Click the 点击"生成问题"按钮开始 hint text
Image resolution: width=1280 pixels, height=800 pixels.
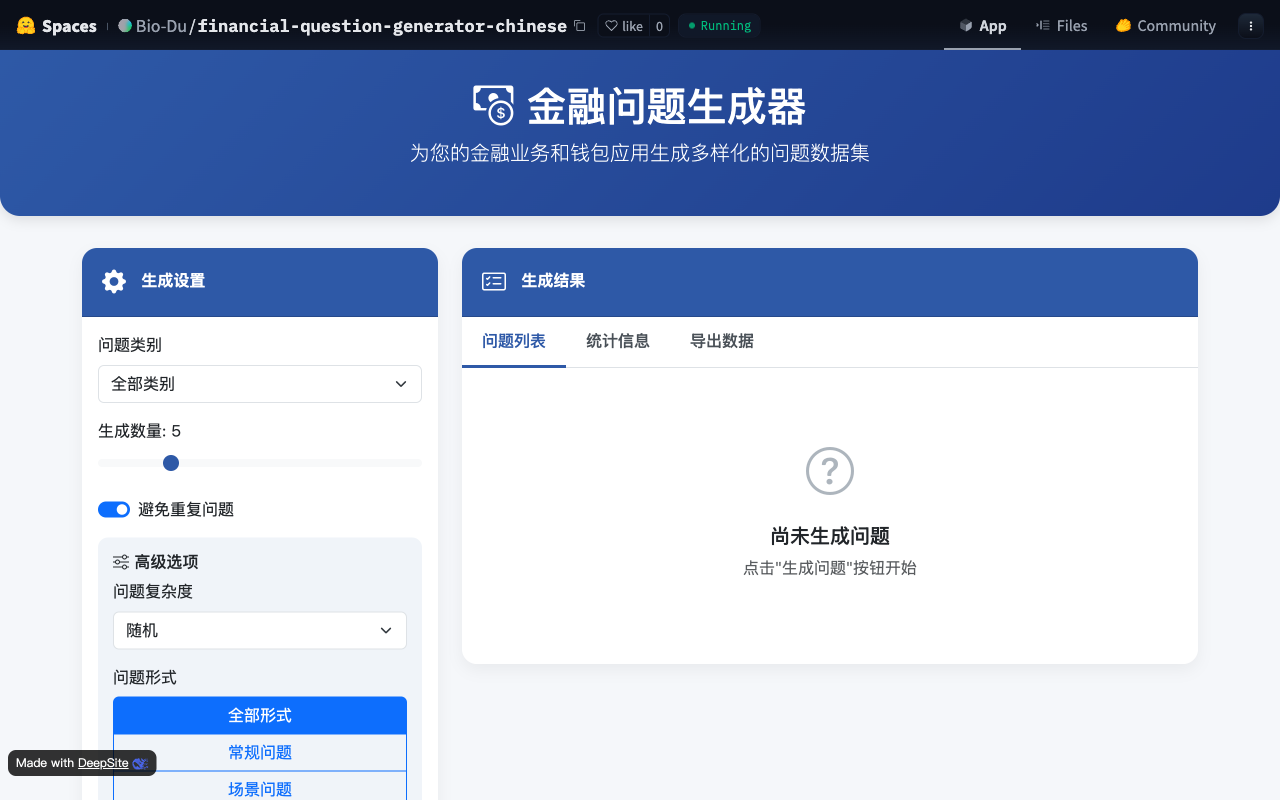pos(830,568)
